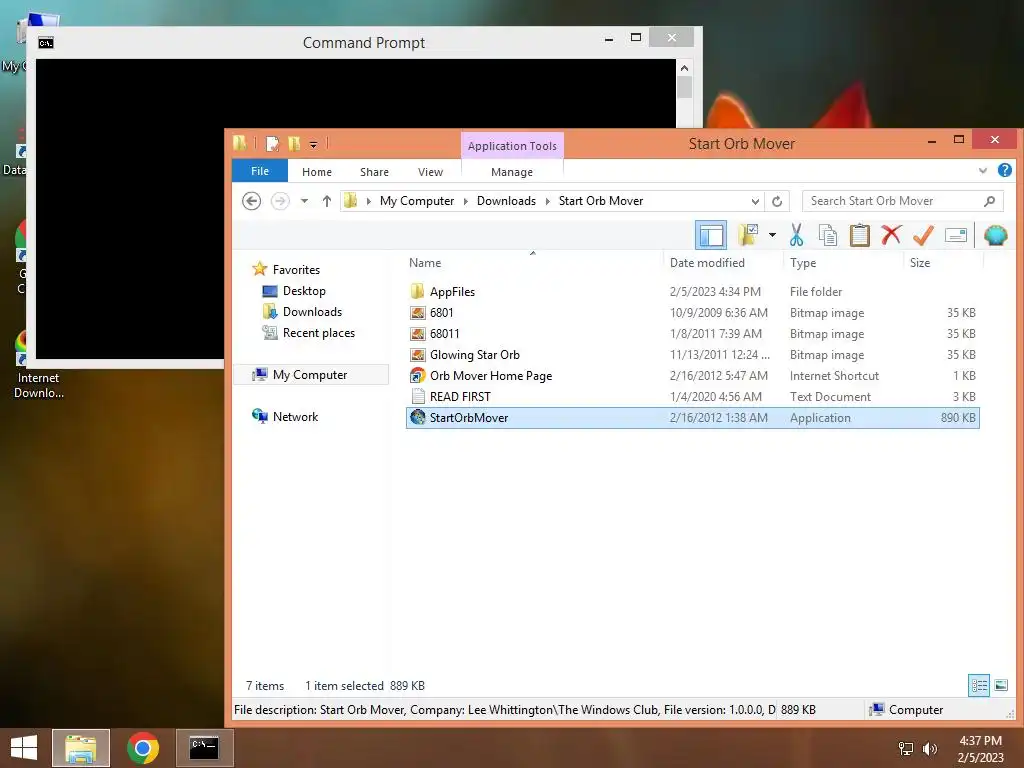The image size is (1024, 768).
Task: Click the Search Start Orb Mover field
Action: tap(903, 201)
